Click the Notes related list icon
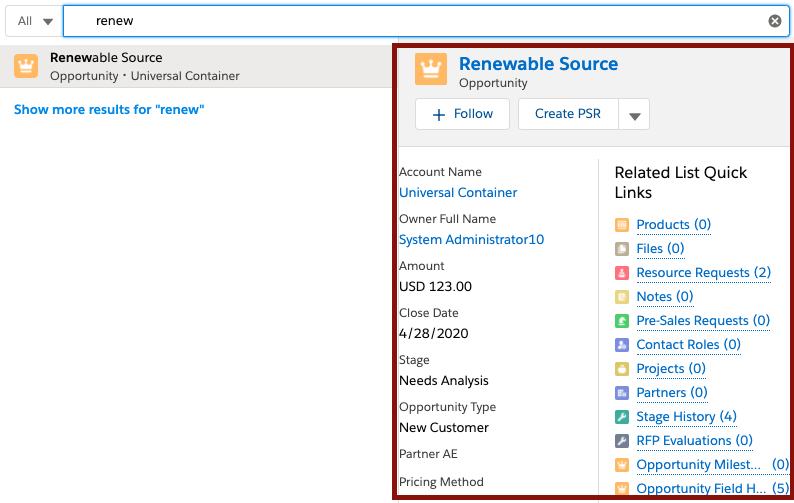This screenshot has height=503, width=794. [622, 297]
